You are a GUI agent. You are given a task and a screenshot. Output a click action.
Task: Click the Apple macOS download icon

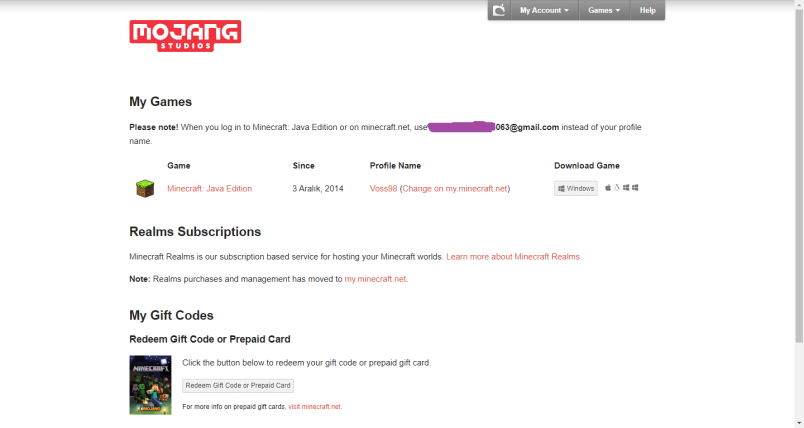(608, 188)
